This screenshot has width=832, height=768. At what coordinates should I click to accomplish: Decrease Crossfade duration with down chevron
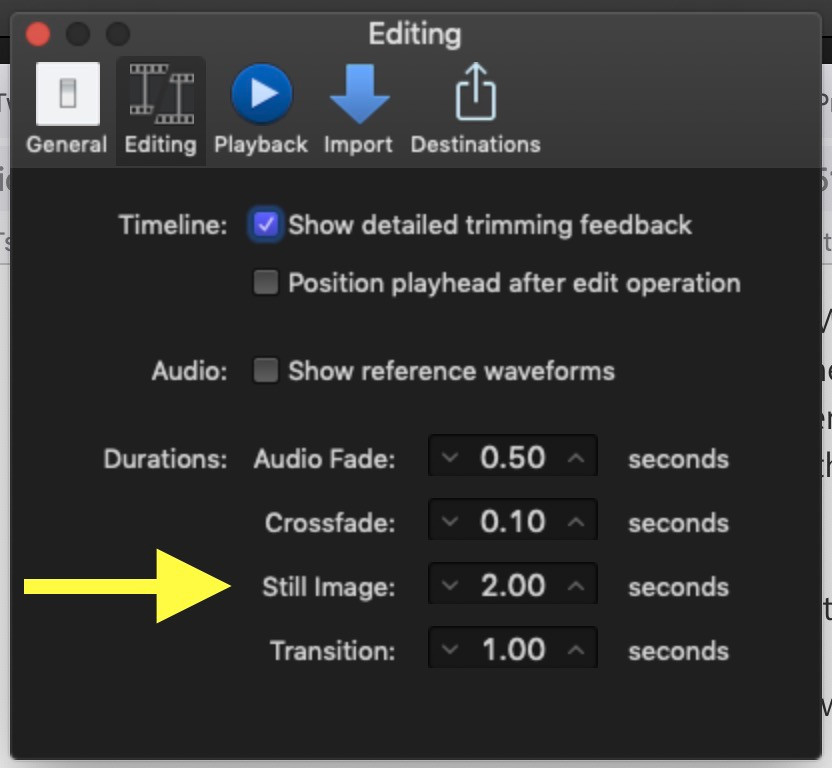pos(450,523)
